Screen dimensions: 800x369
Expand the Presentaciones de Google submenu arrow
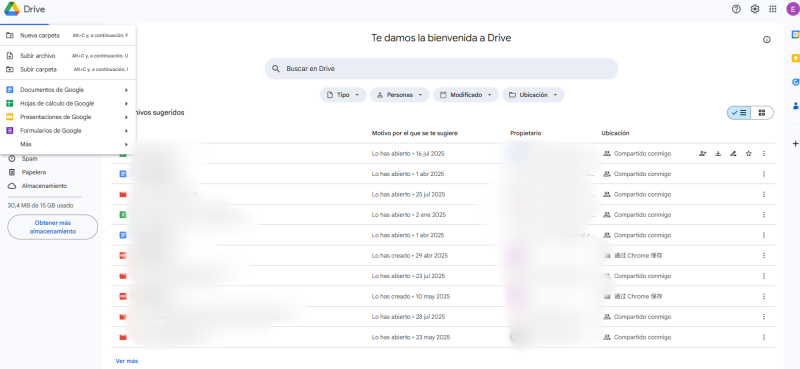tap(126, 117)
